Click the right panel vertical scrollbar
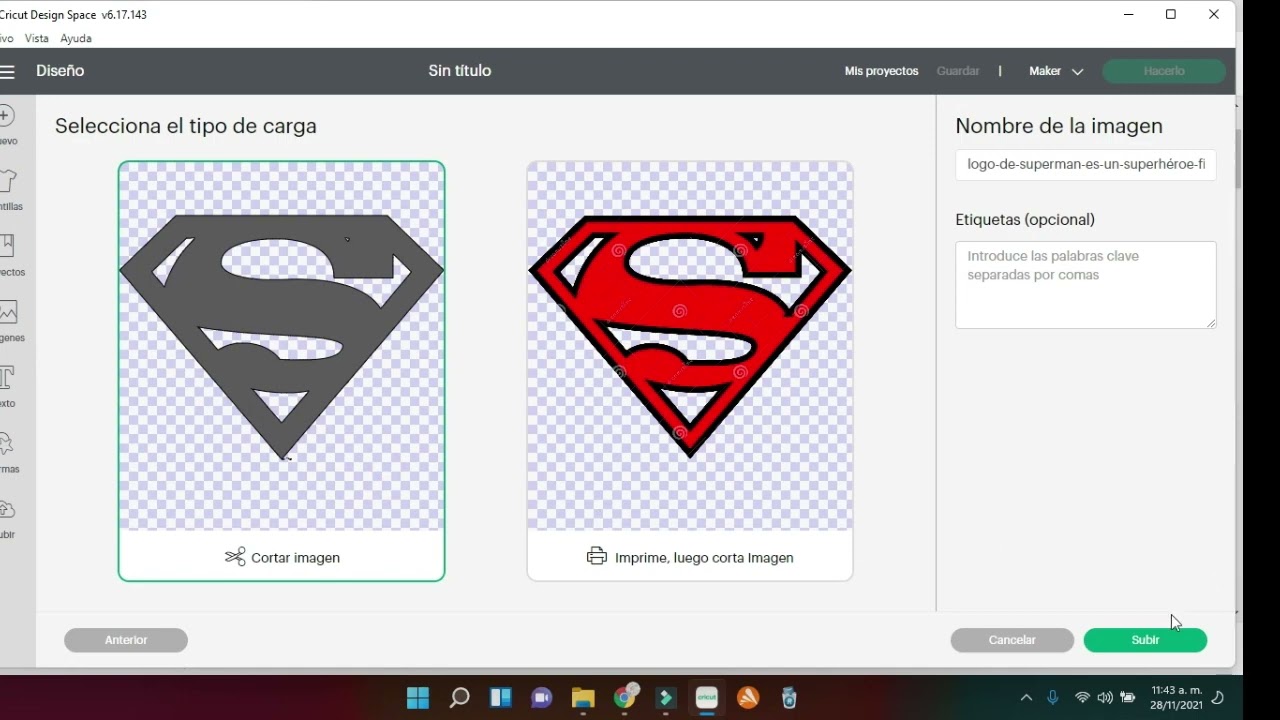 tap(1238, 159)
